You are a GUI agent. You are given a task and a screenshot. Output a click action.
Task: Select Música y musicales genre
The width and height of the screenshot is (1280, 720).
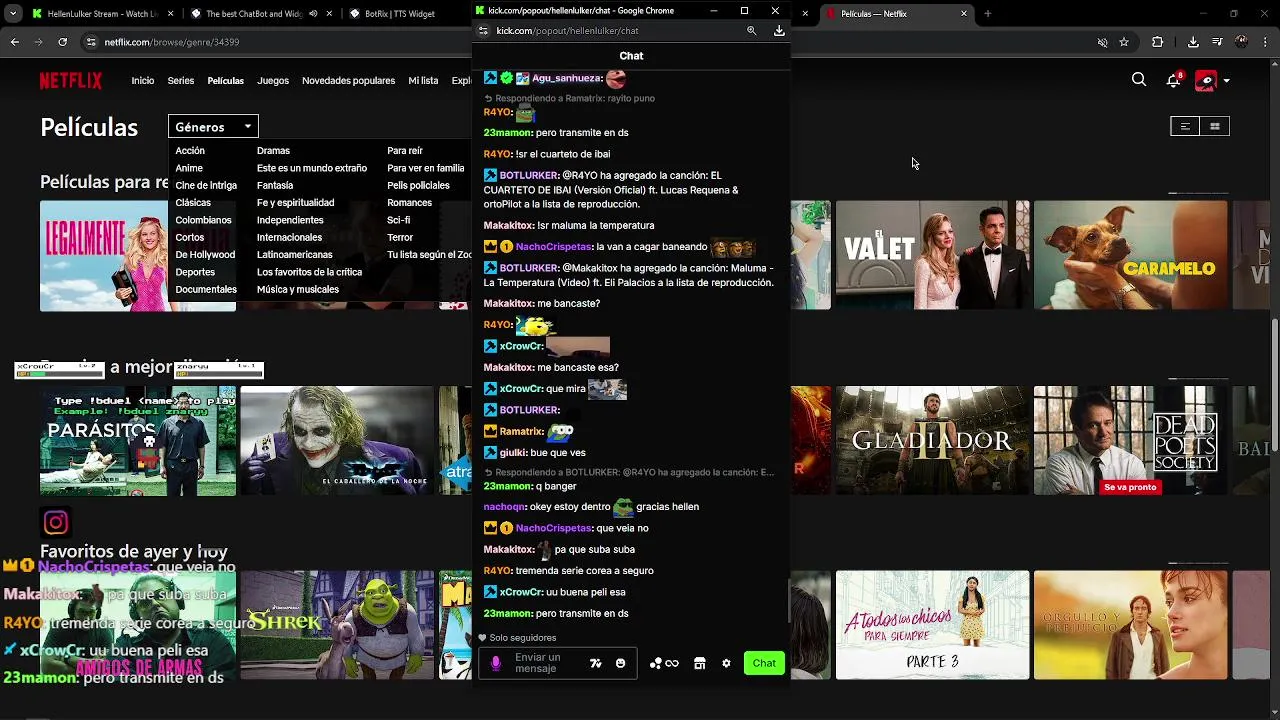point(298,289)
